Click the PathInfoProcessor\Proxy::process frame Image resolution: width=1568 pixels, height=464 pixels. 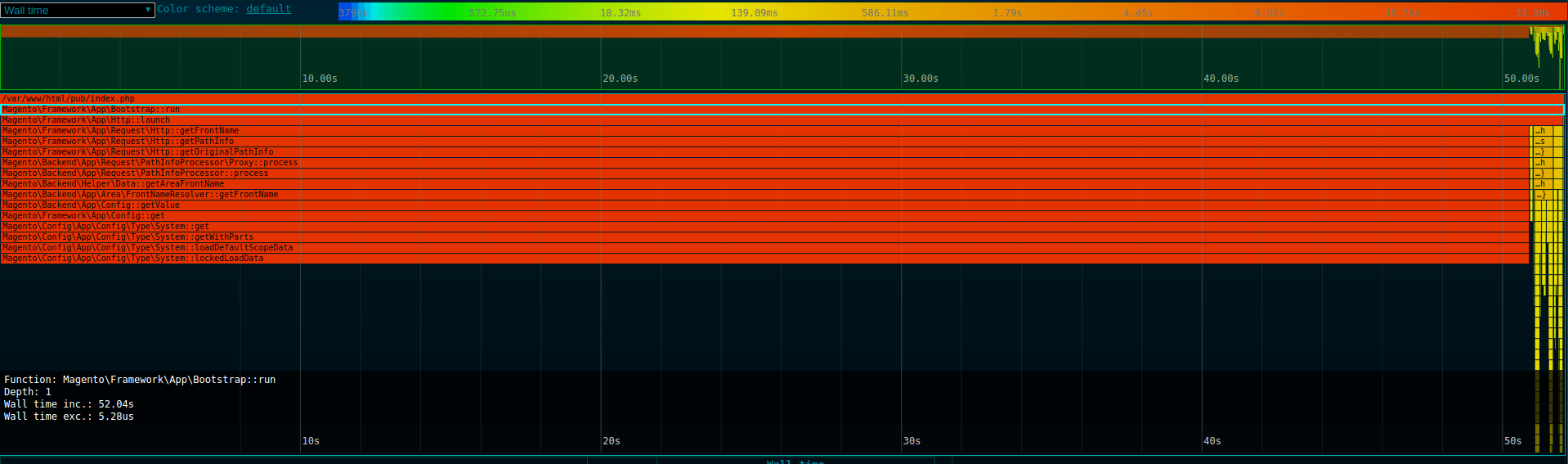[764, 163]
